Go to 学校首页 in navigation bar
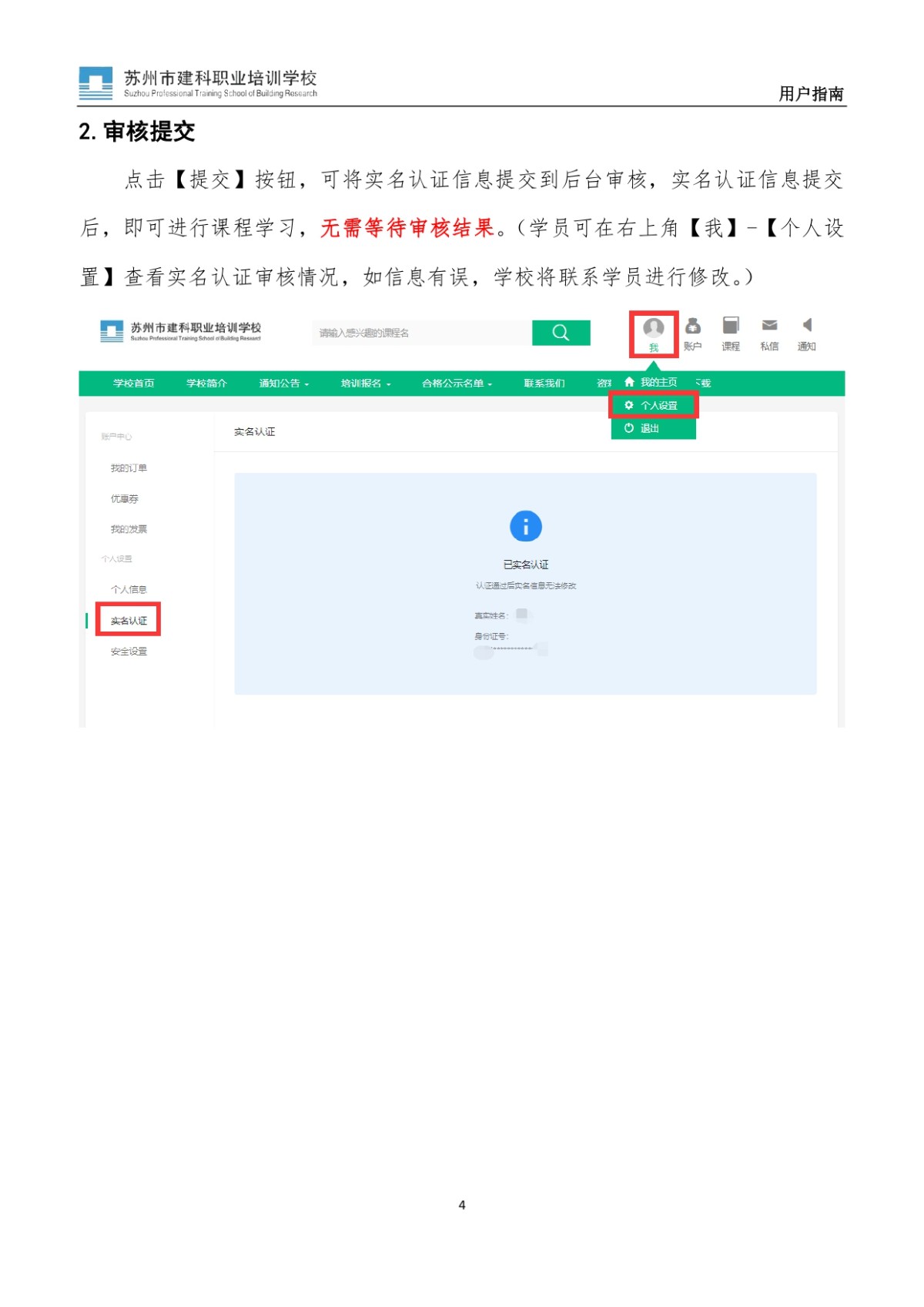Viewport: 924px width, 1307px height. coord(134,384)
